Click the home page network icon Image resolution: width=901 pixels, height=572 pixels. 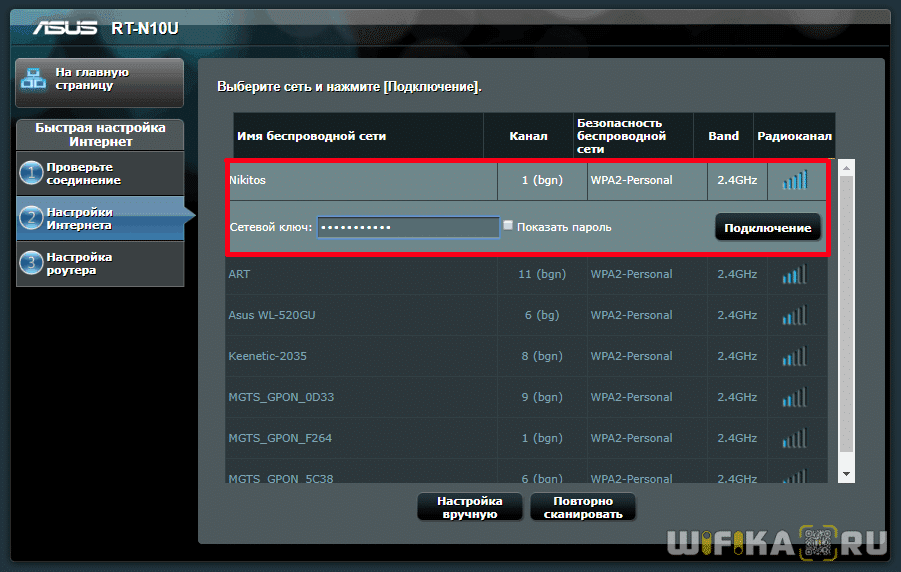point(34,79)
